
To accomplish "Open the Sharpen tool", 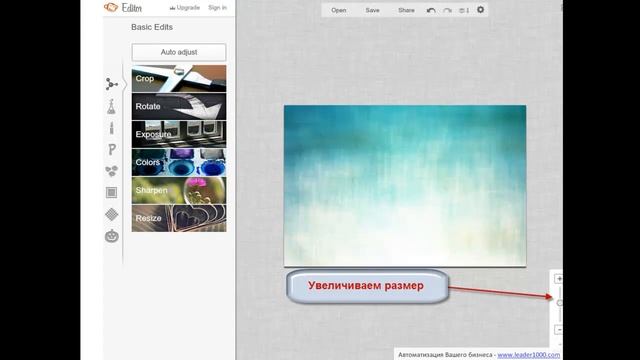I will [179, 190].
